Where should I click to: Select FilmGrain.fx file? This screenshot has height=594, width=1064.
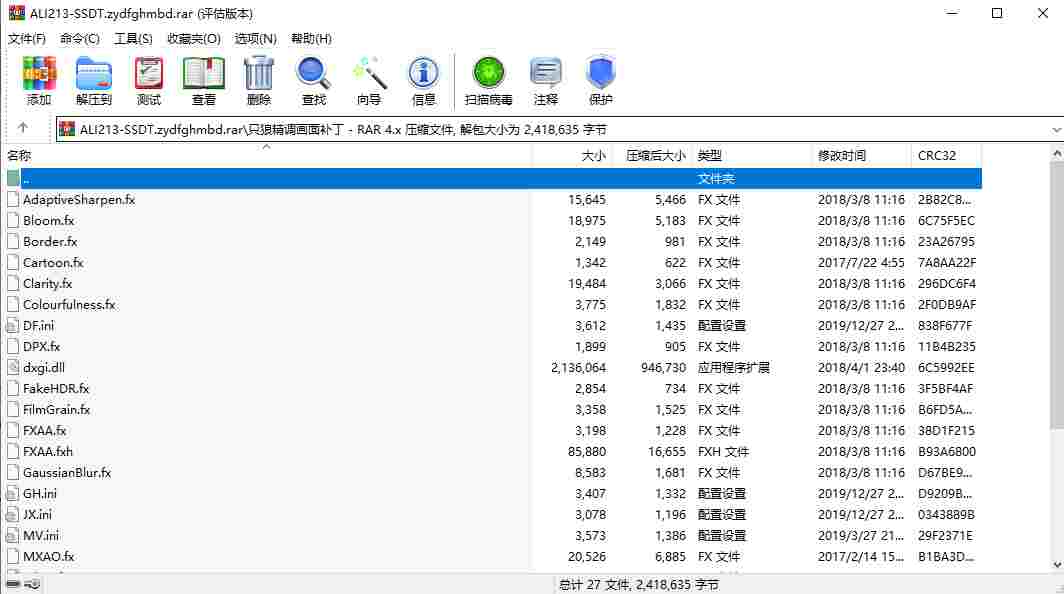56,409
